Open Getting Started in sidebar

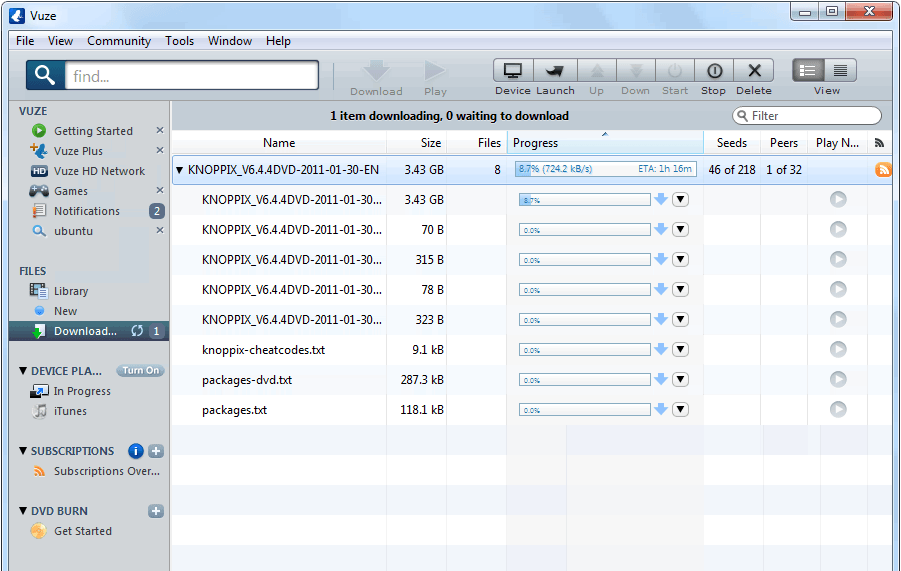coord(93,131)
